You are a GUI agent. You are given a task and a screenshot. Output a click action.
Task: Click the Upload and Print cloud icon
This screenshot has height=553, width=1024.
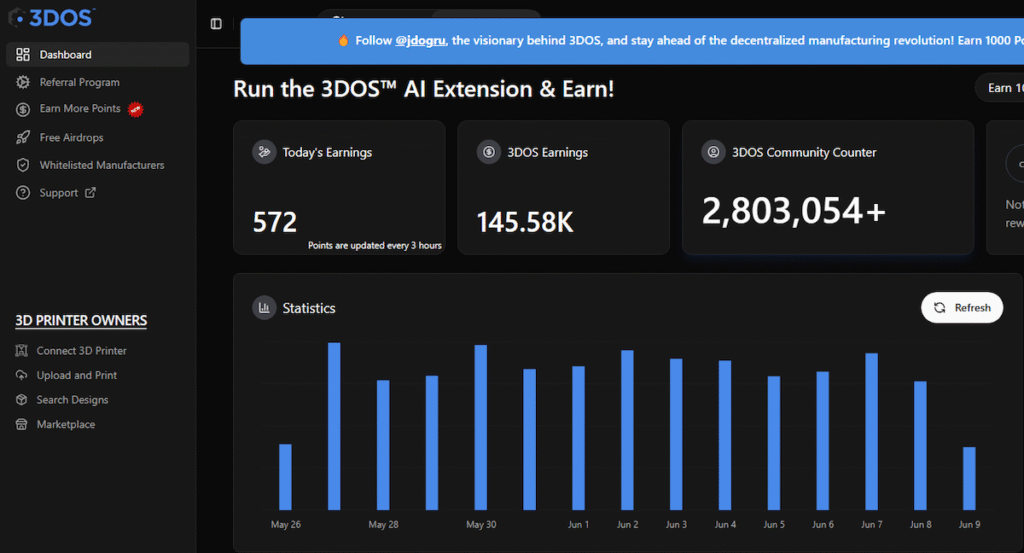[23, 375]
